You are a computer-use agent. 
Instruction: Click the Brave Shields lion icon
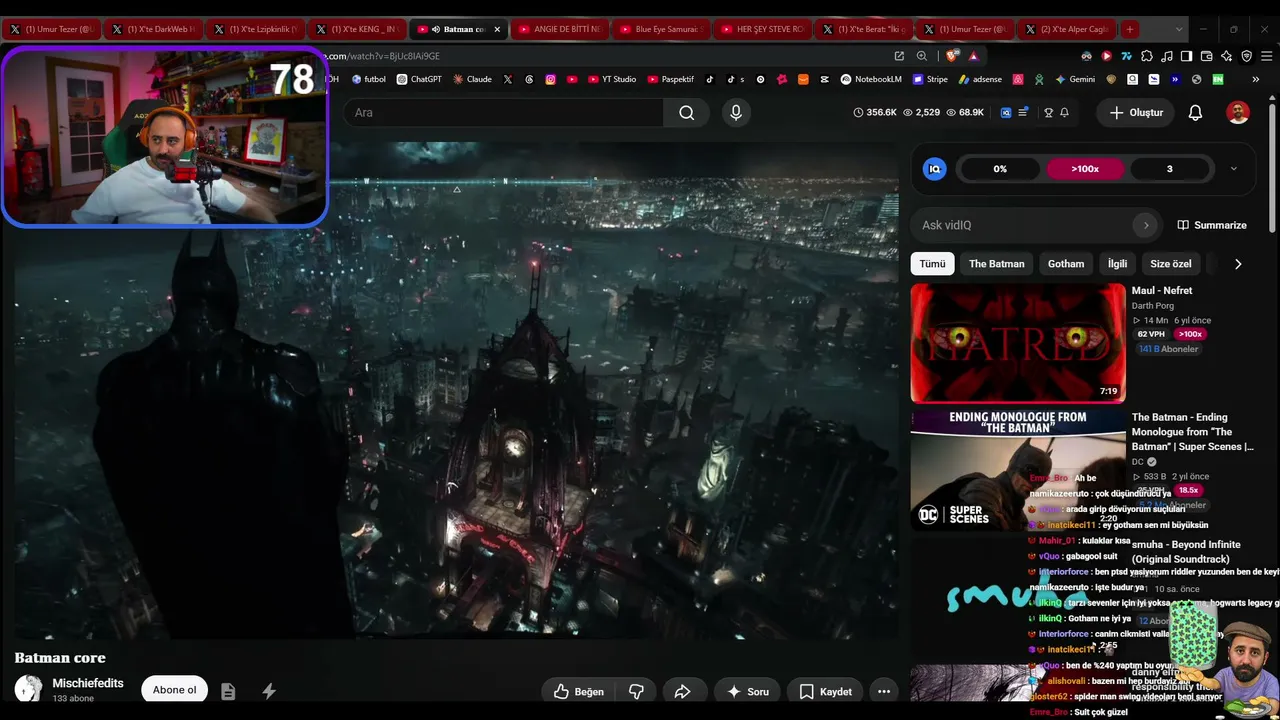(951, 56)
